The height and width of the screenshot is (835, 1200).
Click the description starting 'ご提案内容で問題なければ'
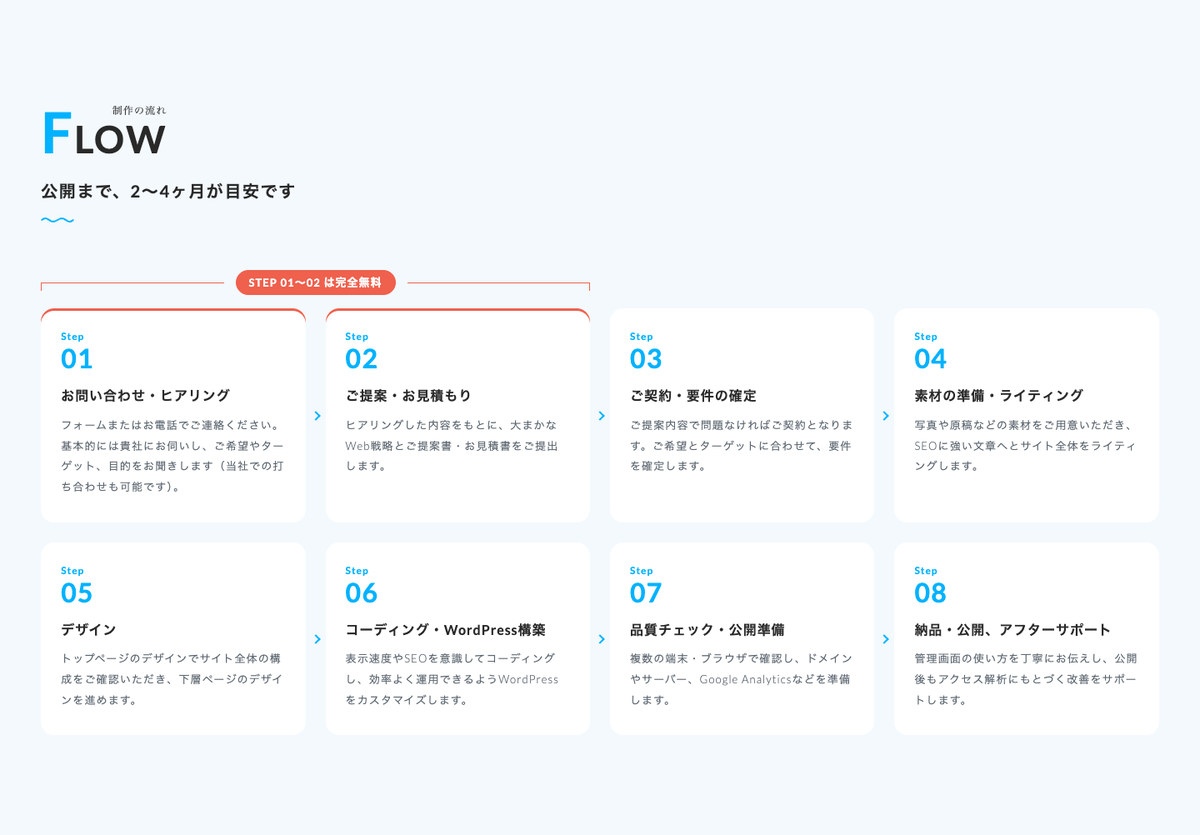point(741,446)
